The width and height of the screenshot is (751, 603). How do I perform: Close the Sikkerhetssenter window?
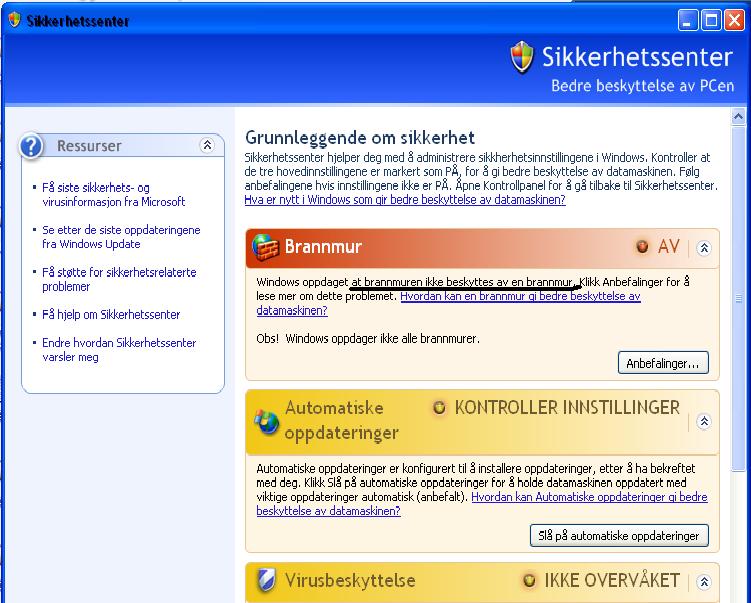[734, 21]
